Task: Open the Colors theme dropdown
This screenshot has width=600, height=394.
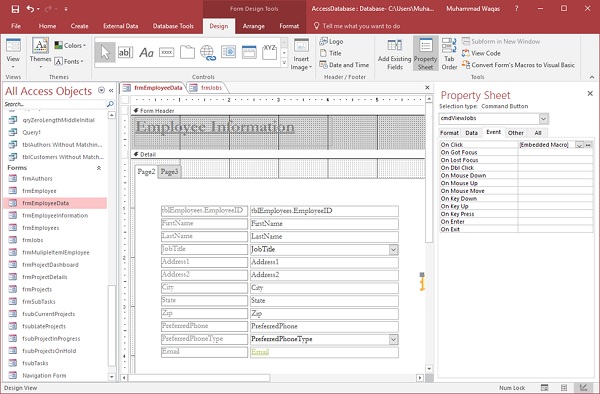Action: pyautogui.click(x=70, y=45)
